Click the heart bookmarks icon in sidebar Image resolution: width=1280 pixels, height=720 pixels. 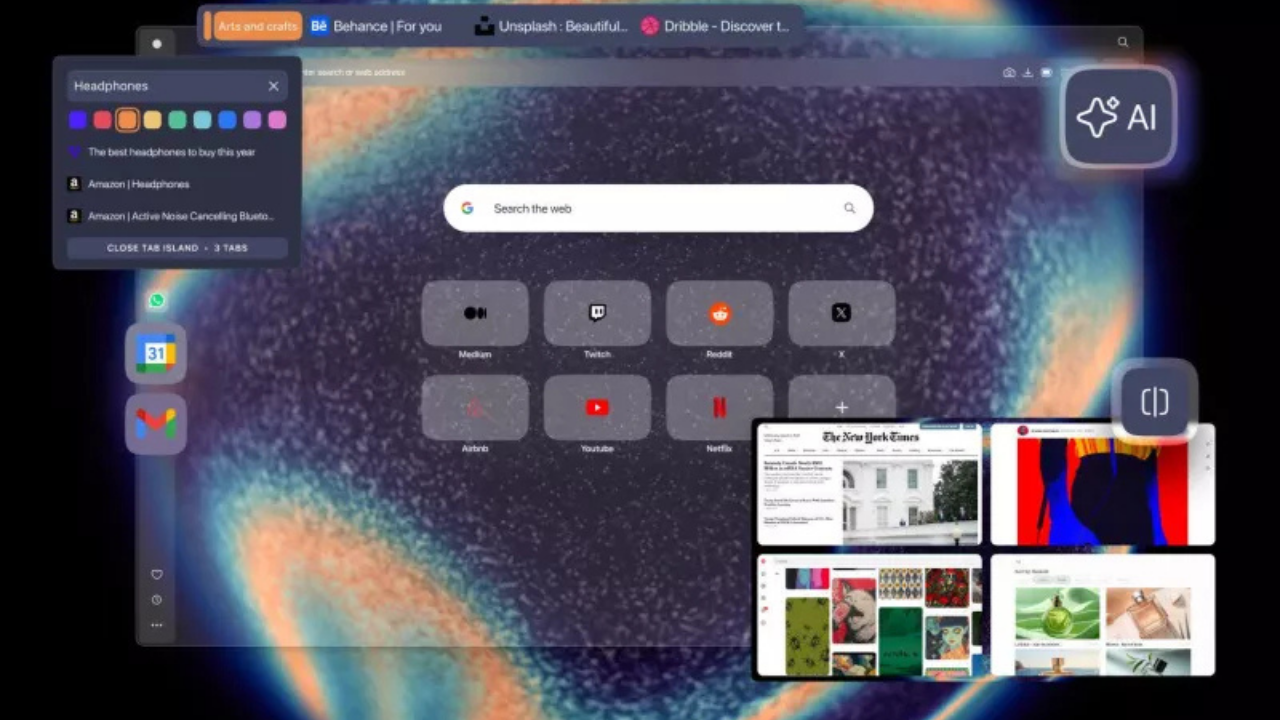coord(157,575)
